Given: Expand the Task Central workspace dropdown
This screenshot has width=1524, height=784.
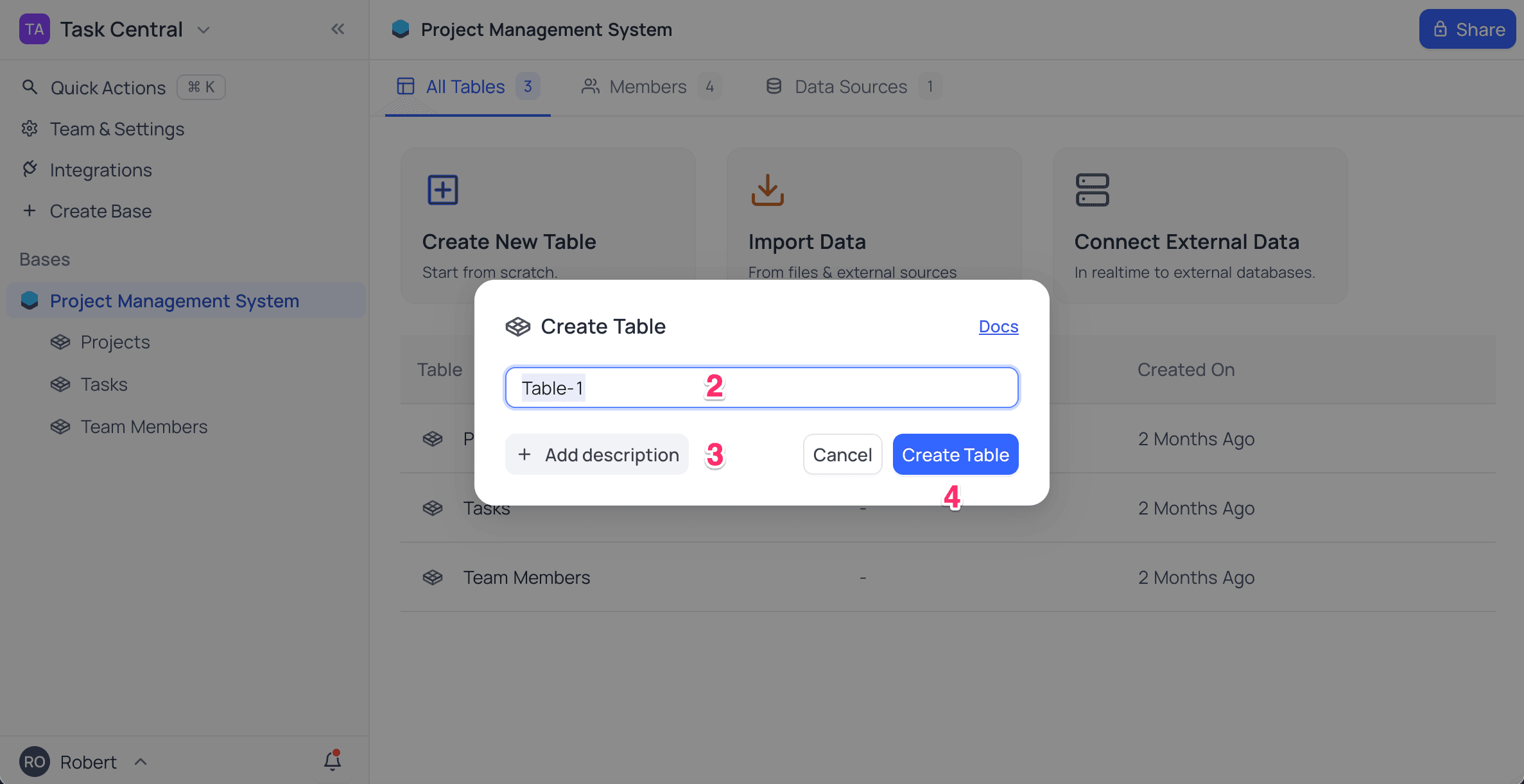Looking at the screenshot, I should [203, 30].
